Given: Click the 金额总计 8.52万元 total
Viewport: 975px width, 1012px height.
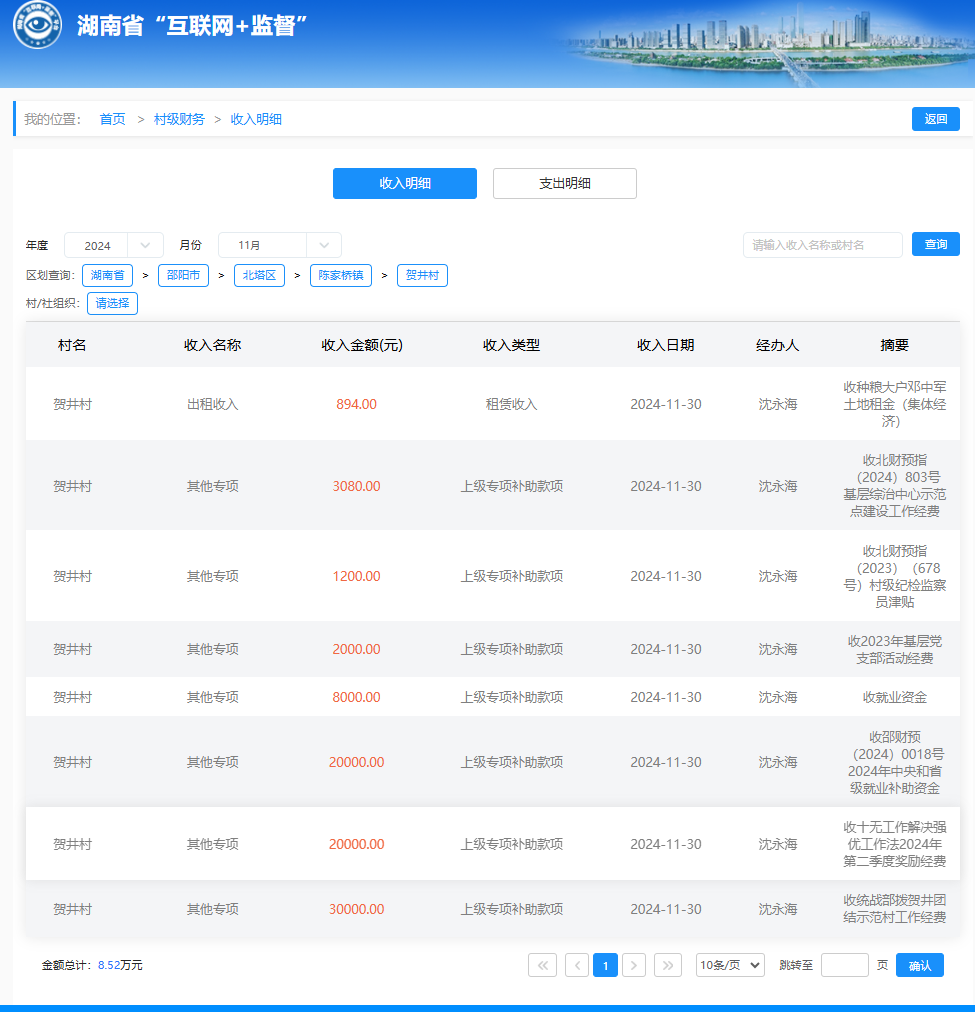Looking at the screenshot, I should tap(92, 965).
